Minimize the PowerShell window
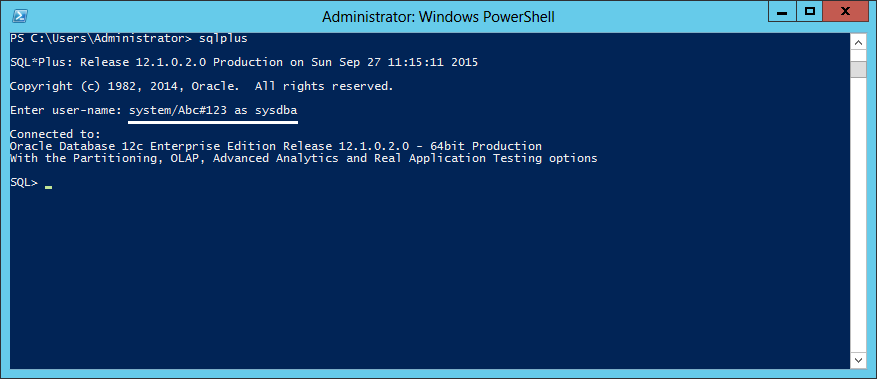This screenshot has width=877, height=379. pyautogui.click(x=782, y=11)
